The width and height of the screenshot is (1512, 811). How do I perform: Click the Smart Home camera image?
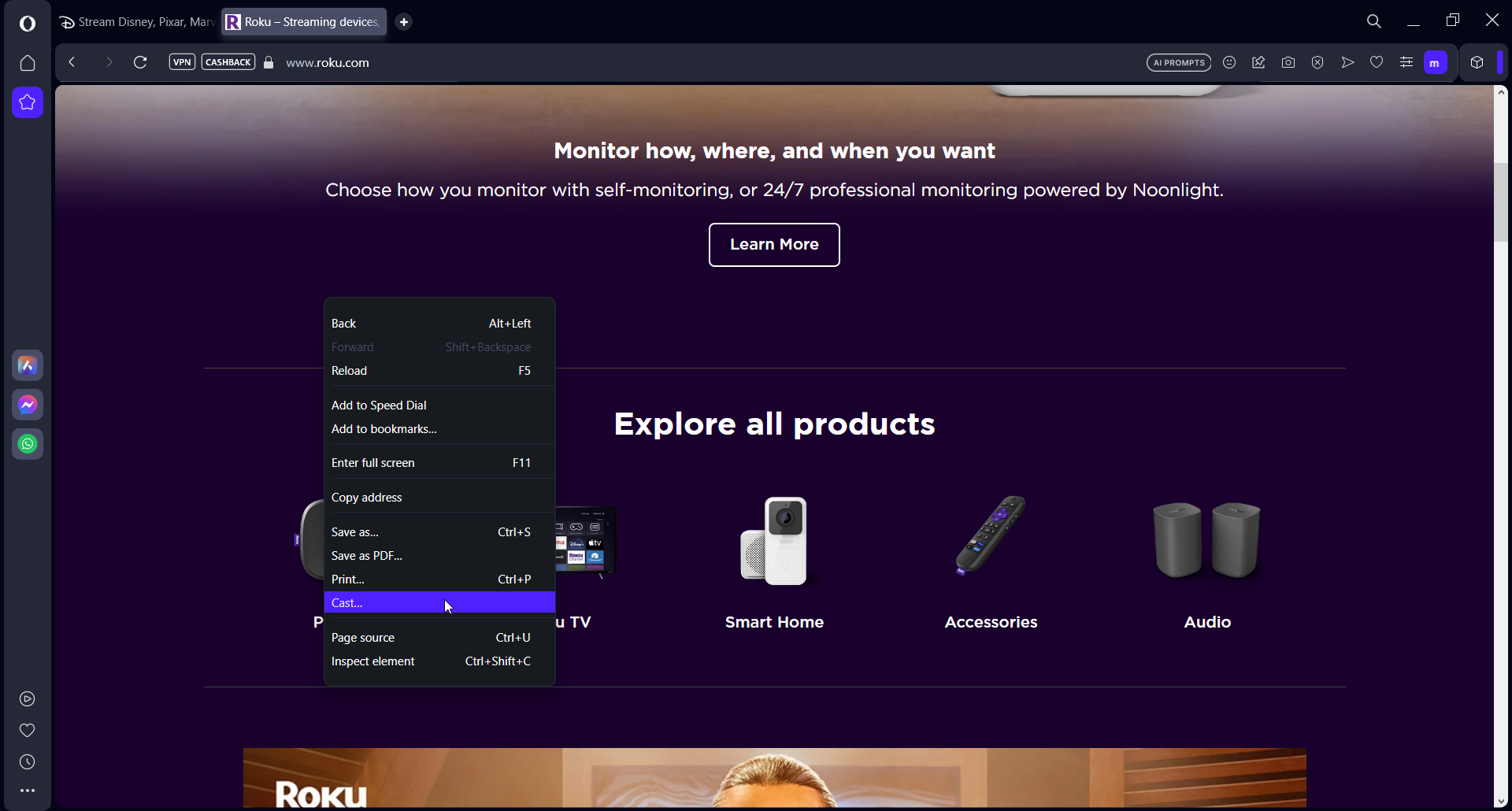point(774,541)
